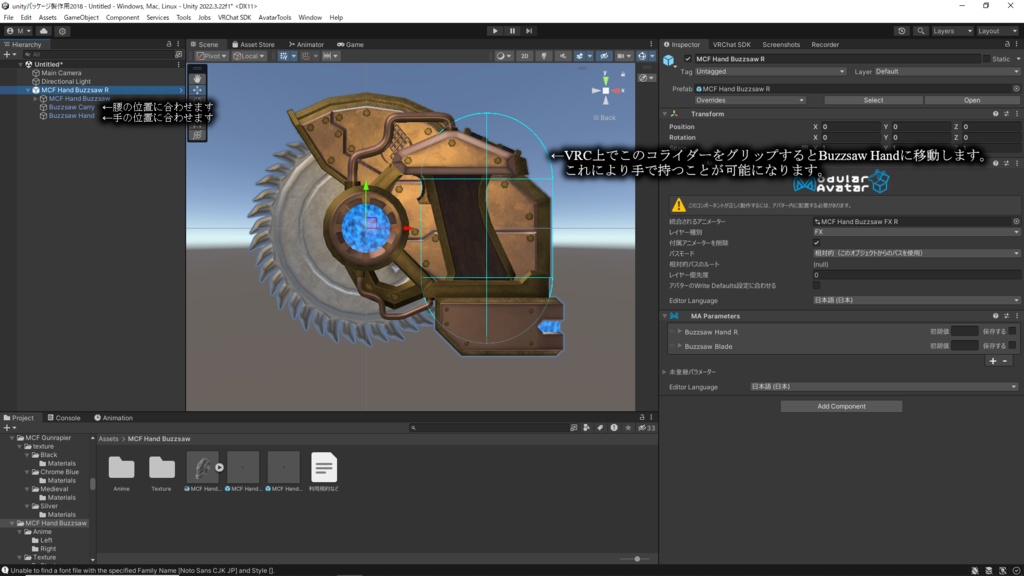The height and width of the screenshot is (576, 1024).
Task: Toggle 2D view mode in the Scene
Action: [524, 57]
